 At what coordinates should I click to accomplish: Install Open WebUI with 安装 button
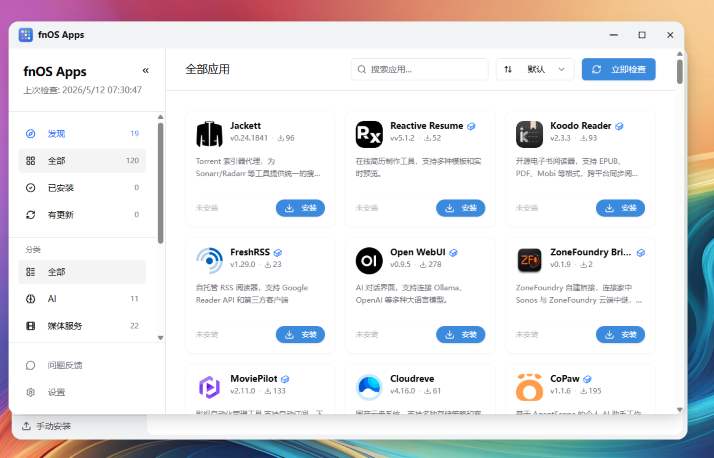pyautogui.click(x=460, y=335)
